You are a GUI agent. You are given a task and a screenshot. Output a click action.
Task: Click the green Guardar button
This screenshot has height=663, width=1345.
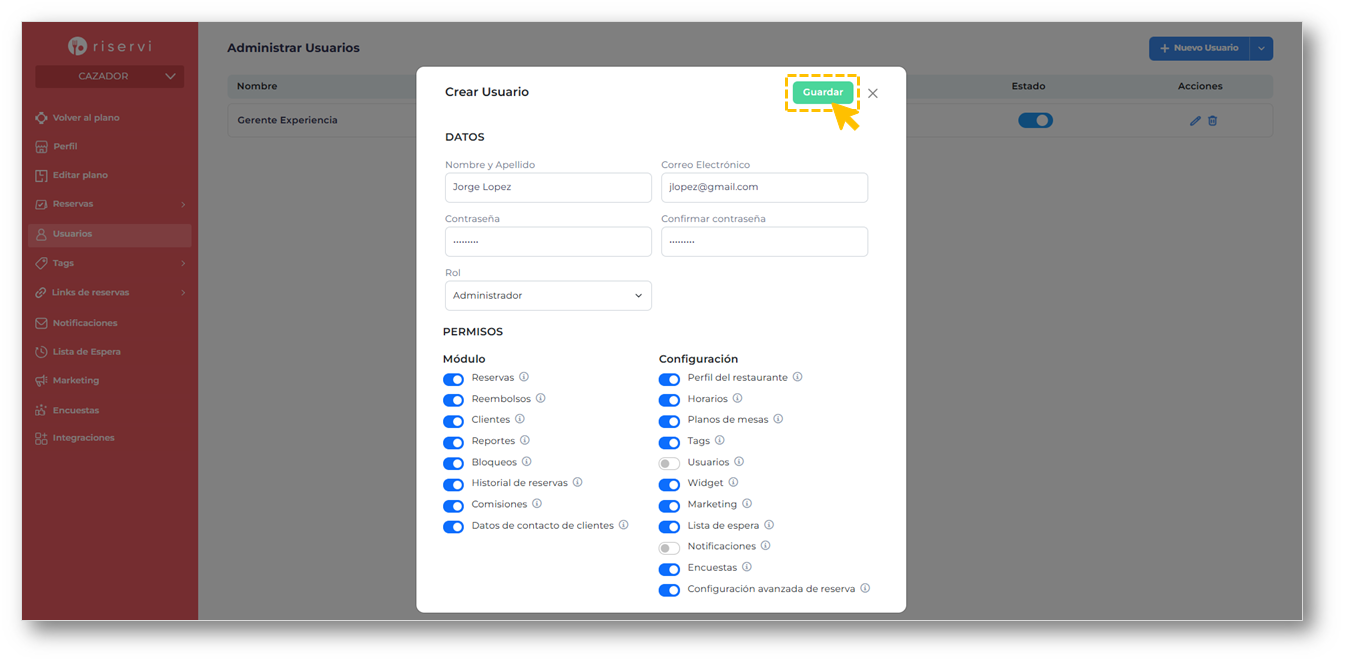click(x=823, y=92)
